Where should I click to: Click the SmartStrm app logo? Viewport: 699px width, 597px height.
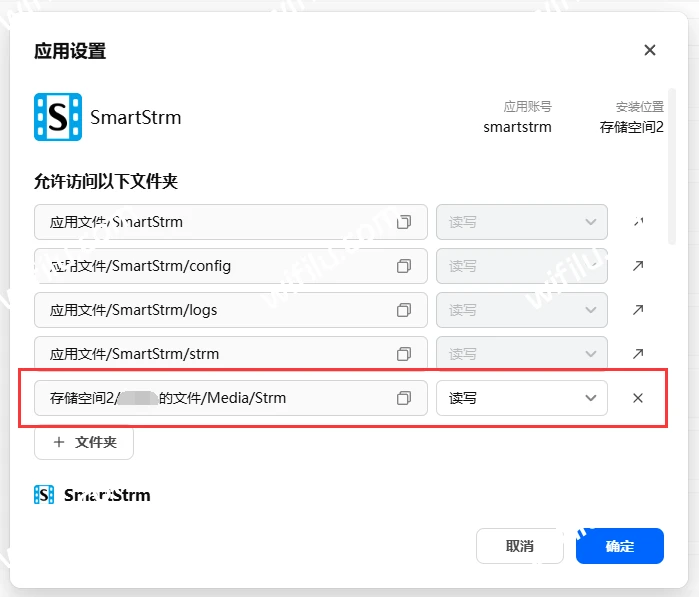click(58, 117)
